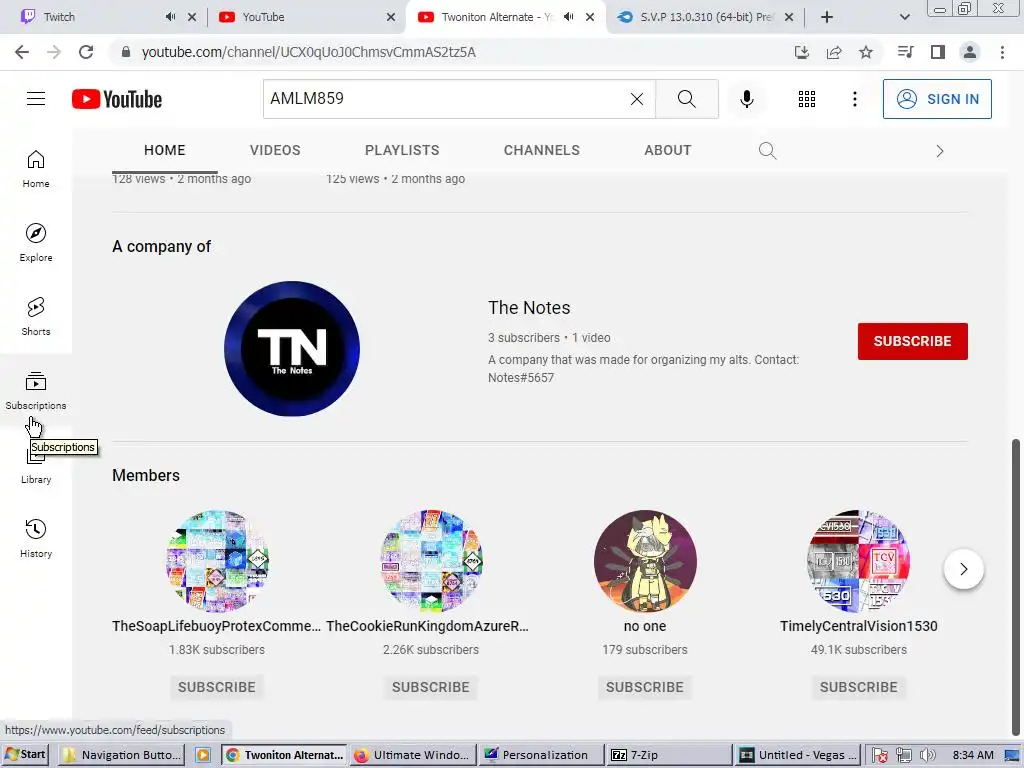Subscribe to TimelyCentralVision1530
The height and width of the screenshot is (768, 1024).
point(858,687)
